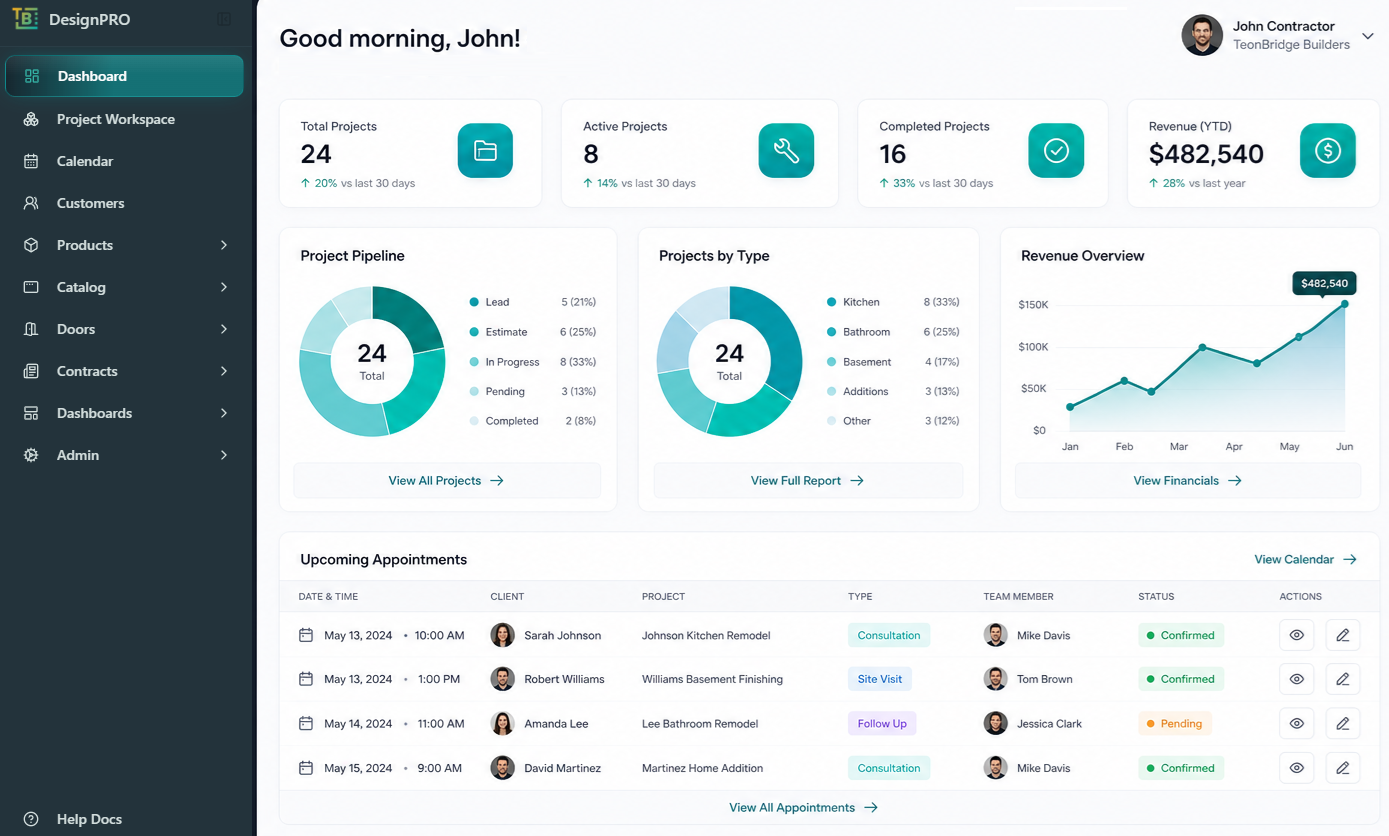This screenshot has height=836, width=1389.
Task: Click calendar icon beside May 15 9:00 AM
Action: pyautogui.click(x=306, y=768)
